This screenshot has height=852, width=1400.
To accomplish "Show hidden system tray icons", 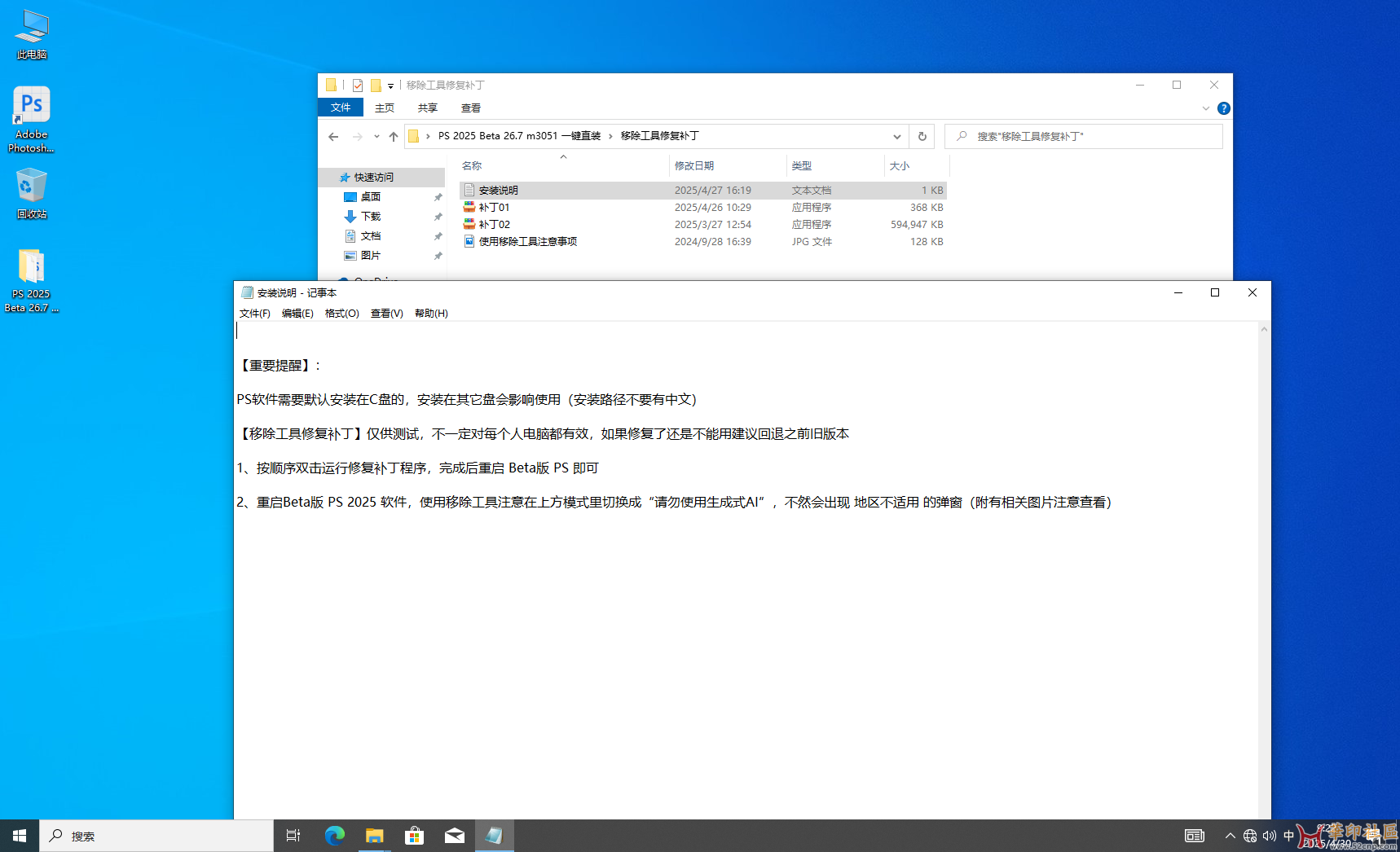I will [x=1231, y=836].
